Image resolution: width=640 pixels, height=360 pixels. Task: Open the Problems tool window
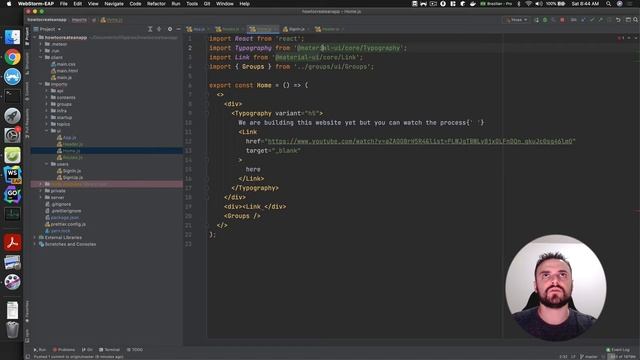64,350
